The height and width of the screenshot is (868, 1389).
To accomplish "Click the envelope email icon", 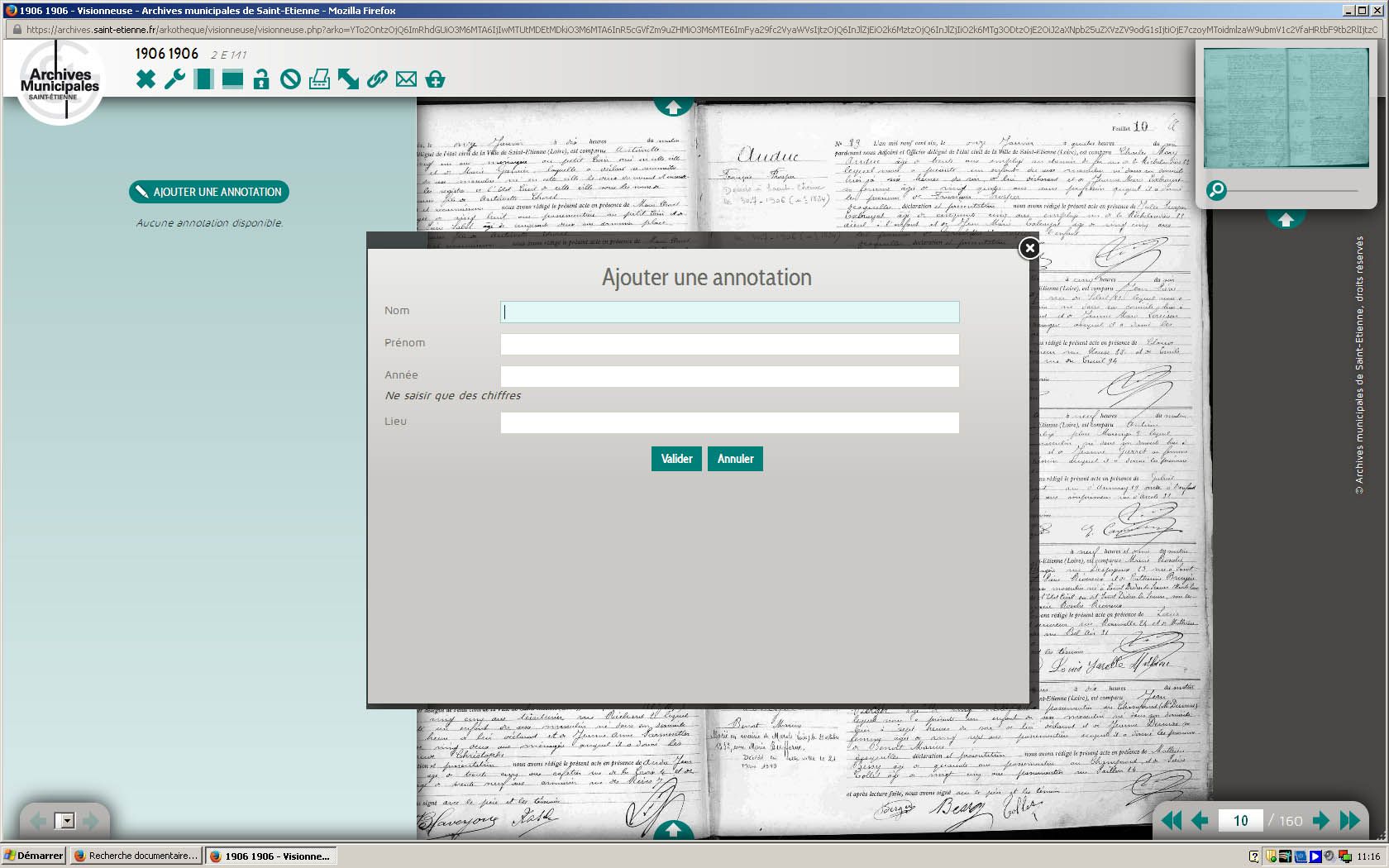I will pyautogui.click(x=406, y=79).
